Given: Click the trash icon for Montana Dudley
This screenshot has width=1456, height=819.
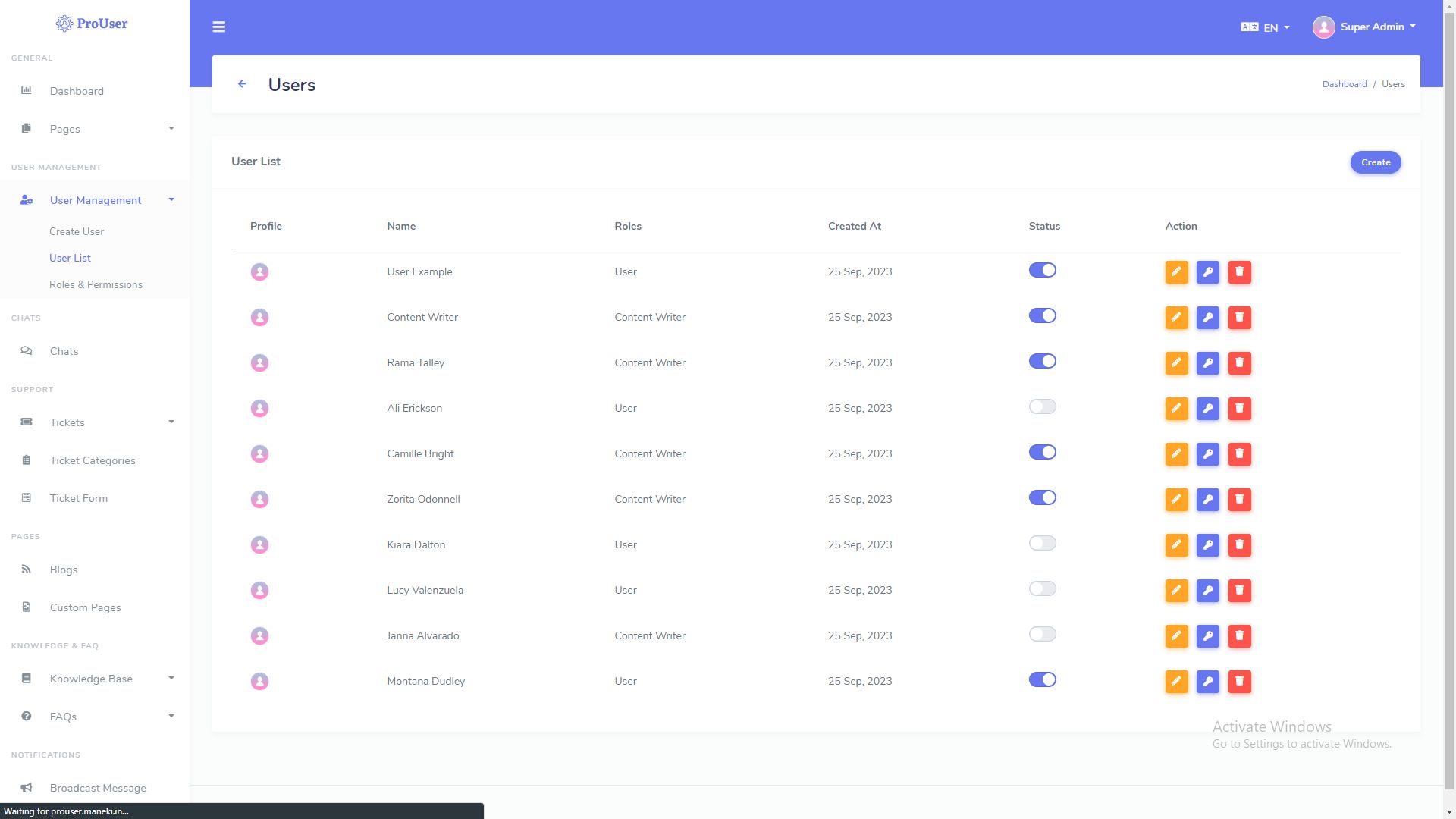Looking at the screenshot, I should tap(1239, 682).
